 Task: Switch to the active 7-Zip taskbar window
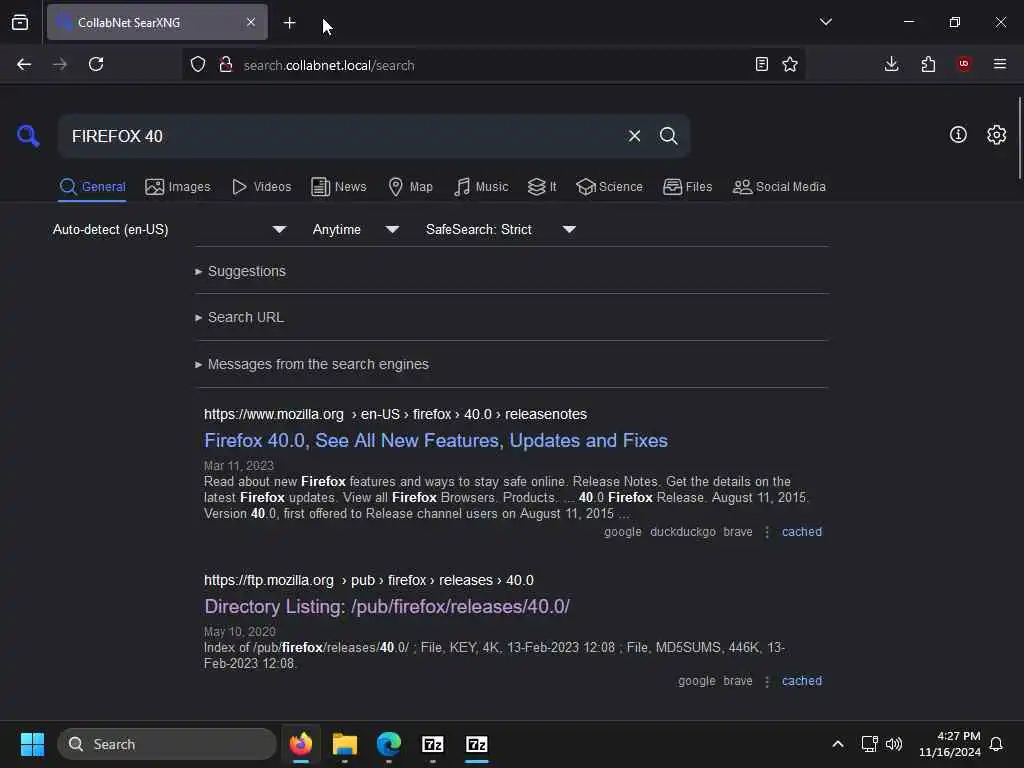tap(477, 744)
